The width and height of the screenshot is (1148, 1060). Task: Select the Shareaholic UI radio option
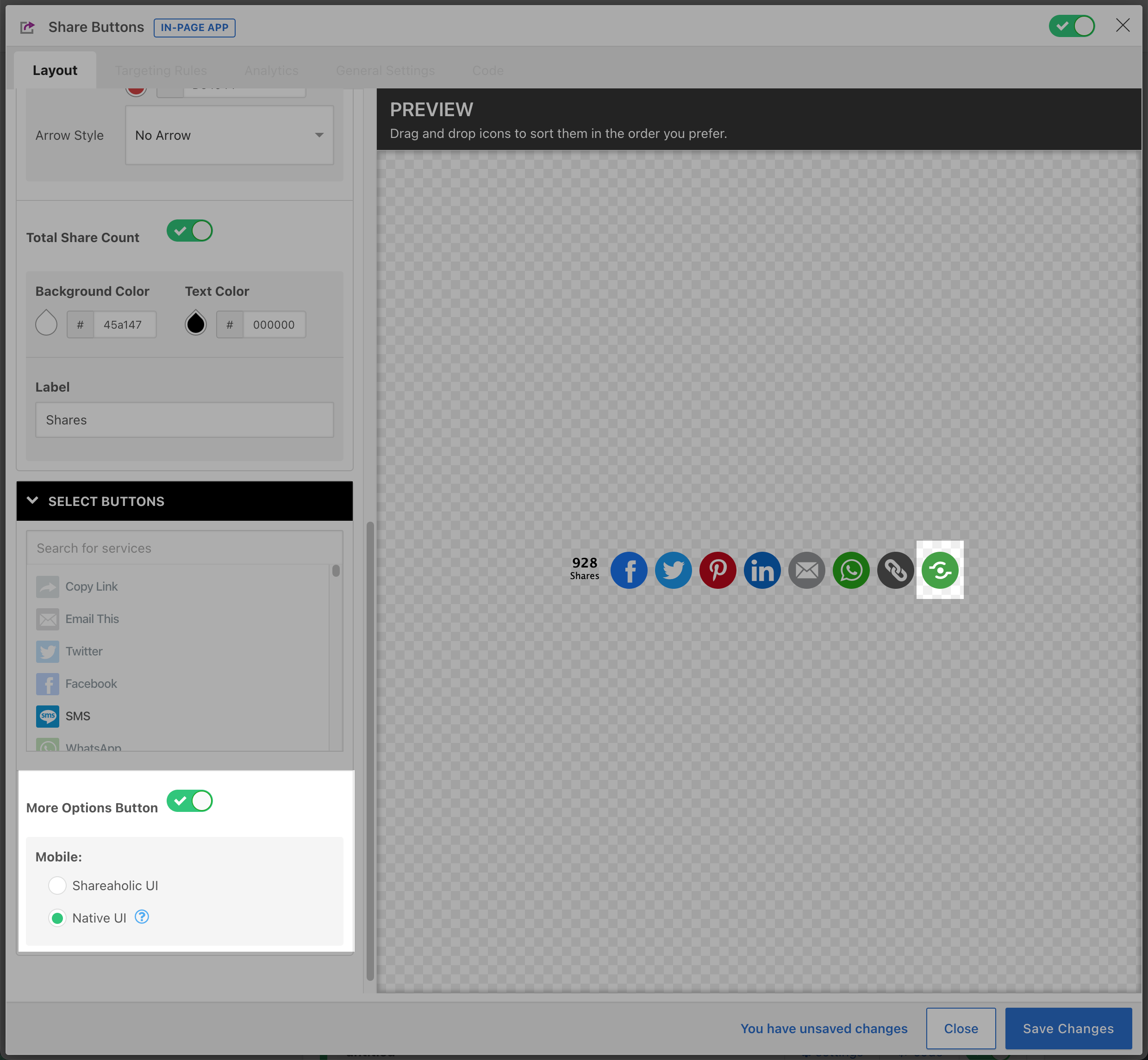[57, 885]
